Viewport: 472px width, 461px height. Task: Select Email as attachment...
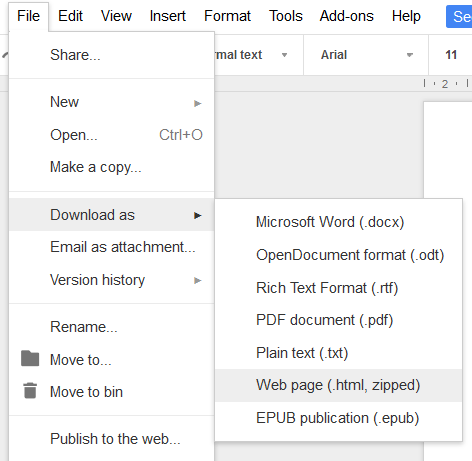pos(111,247)
